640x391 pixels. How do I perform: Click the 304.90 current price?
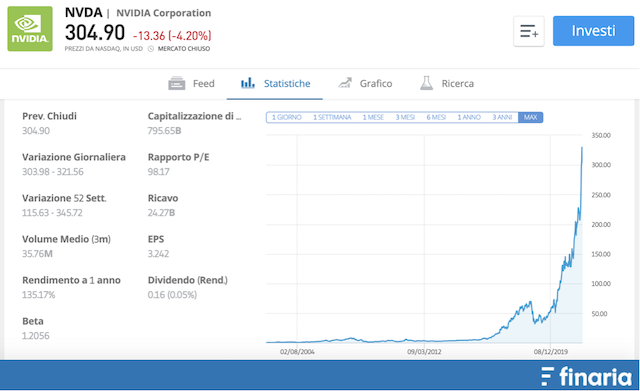95,33
